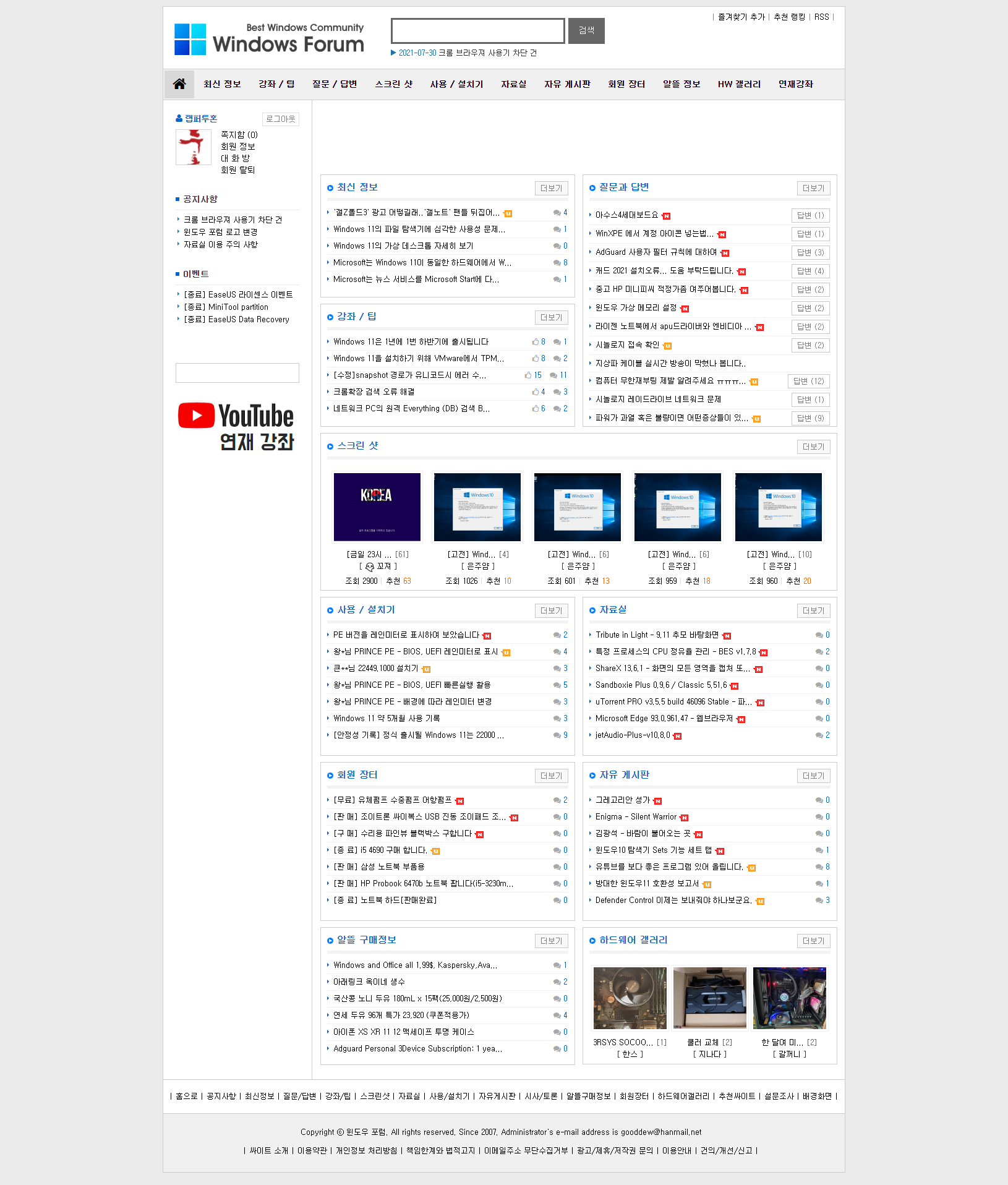Open Windows 11의 가상 데스크톱 자세히 보기 post

click(x=403, y=246)
